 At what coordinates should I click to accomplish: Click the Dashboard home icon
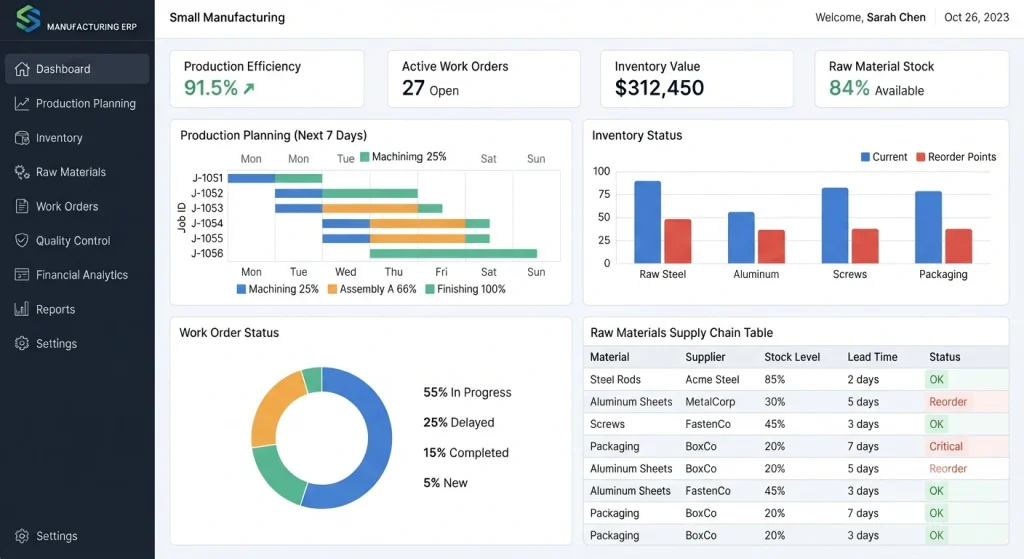[x=22, y=69]
